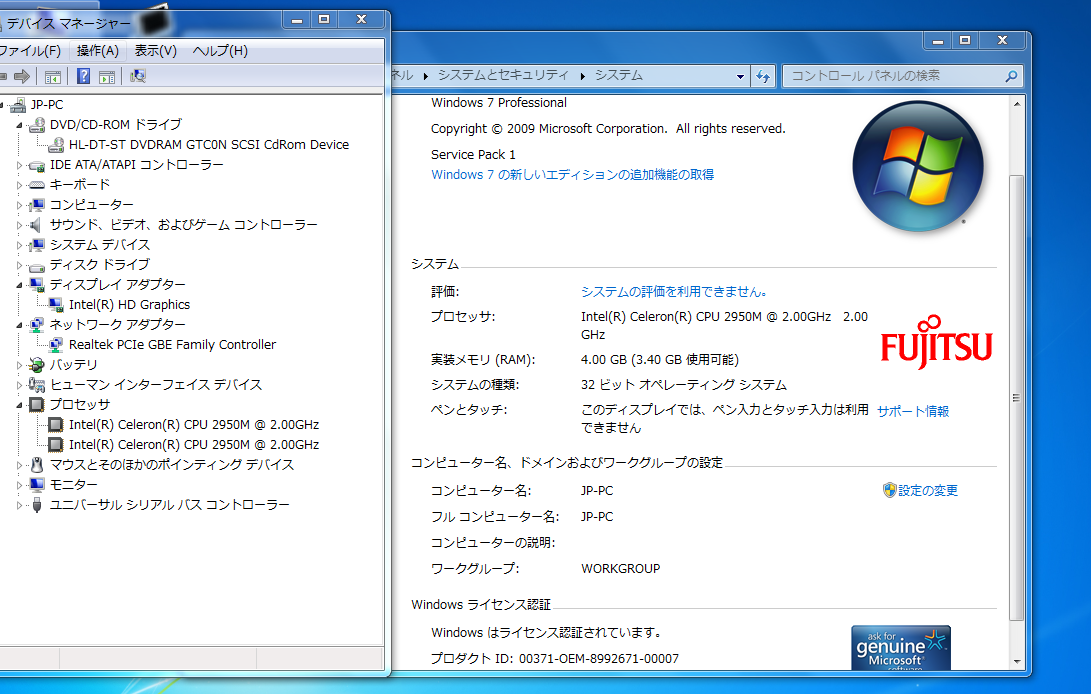1091x694 pixels.
Task: Expand the キーボード node
Action: 19,185
